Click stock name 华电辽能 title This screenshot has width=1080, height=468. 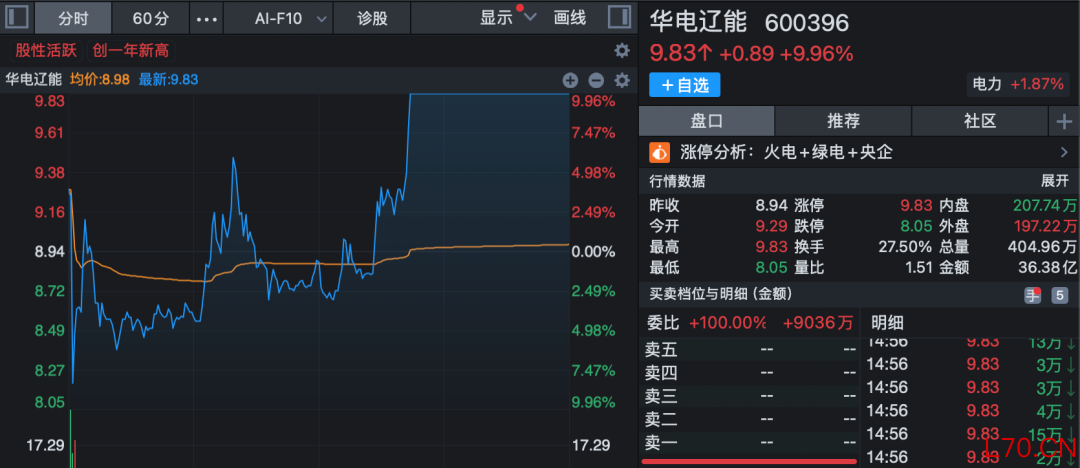[x=698, y=22]
